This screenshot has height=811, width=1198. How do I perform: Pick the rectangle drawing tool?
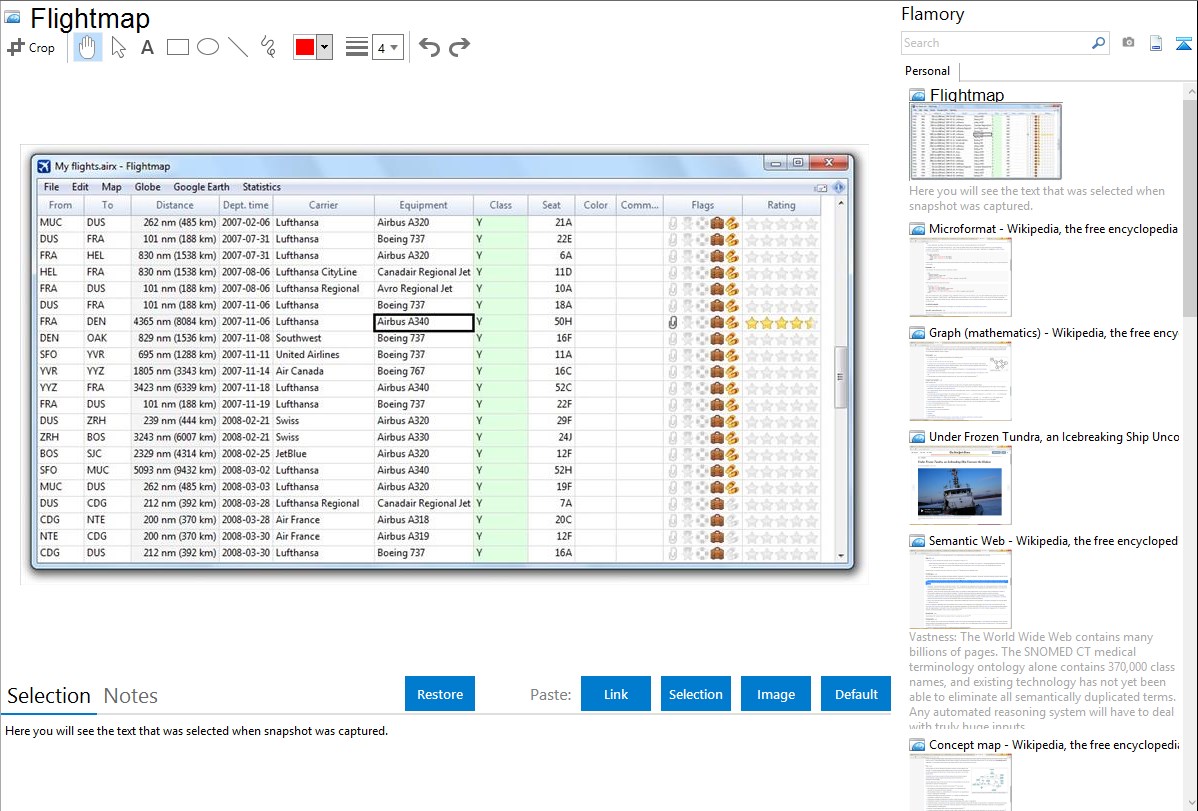[177, 47]
